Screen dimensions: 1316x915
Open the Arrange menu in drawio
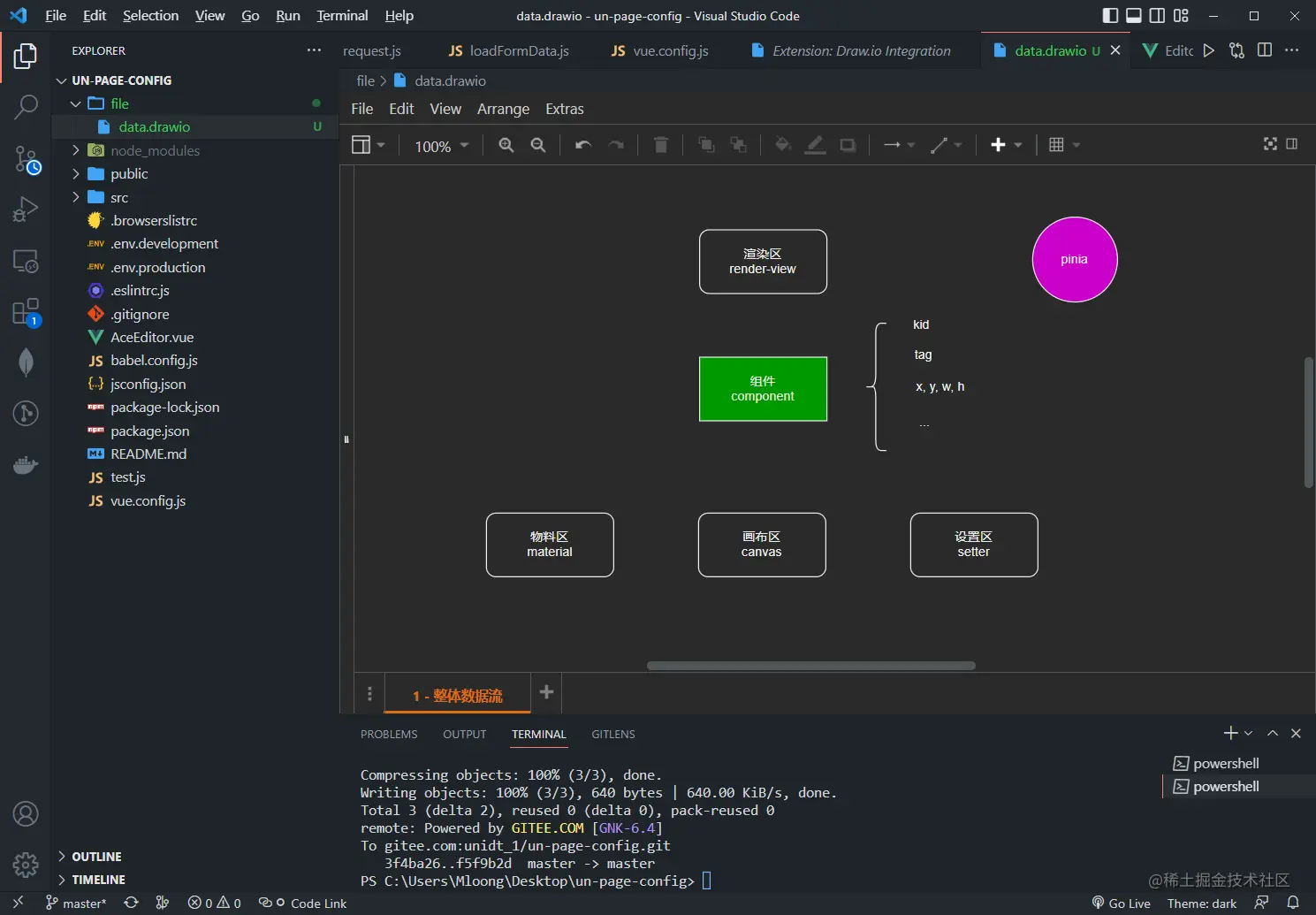click(502, 109)
